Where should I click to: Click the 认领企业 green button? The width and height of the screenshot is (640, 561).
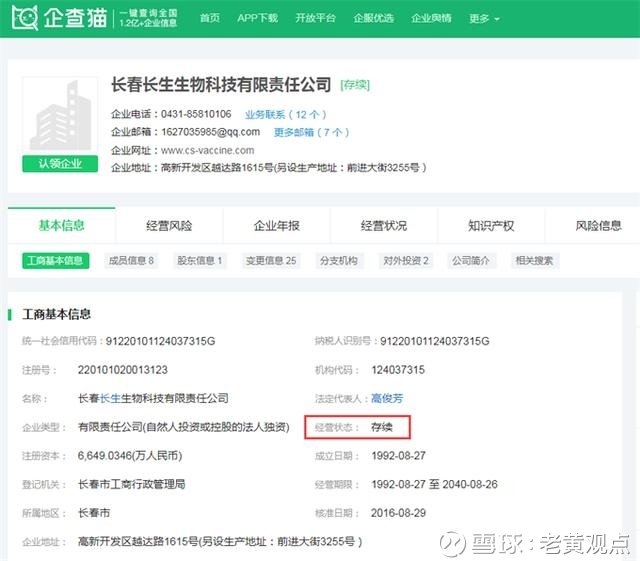click(x=60, y=164)
